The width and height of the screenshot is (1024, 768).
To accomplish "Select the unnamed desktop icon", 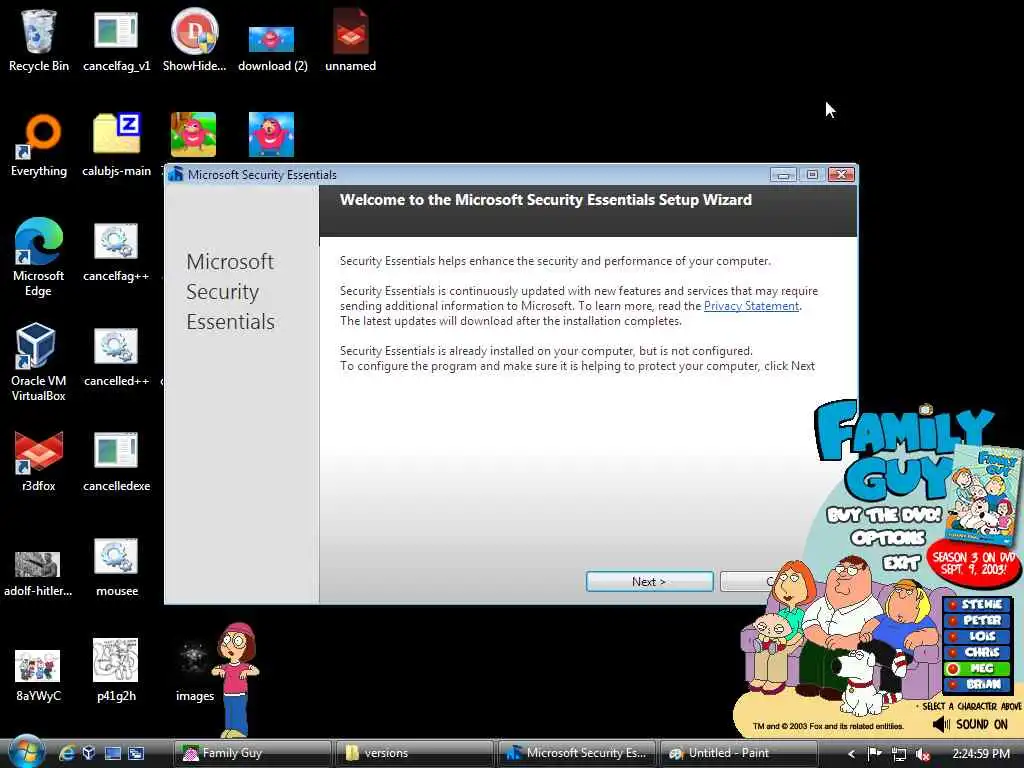I will pos(350,40).
